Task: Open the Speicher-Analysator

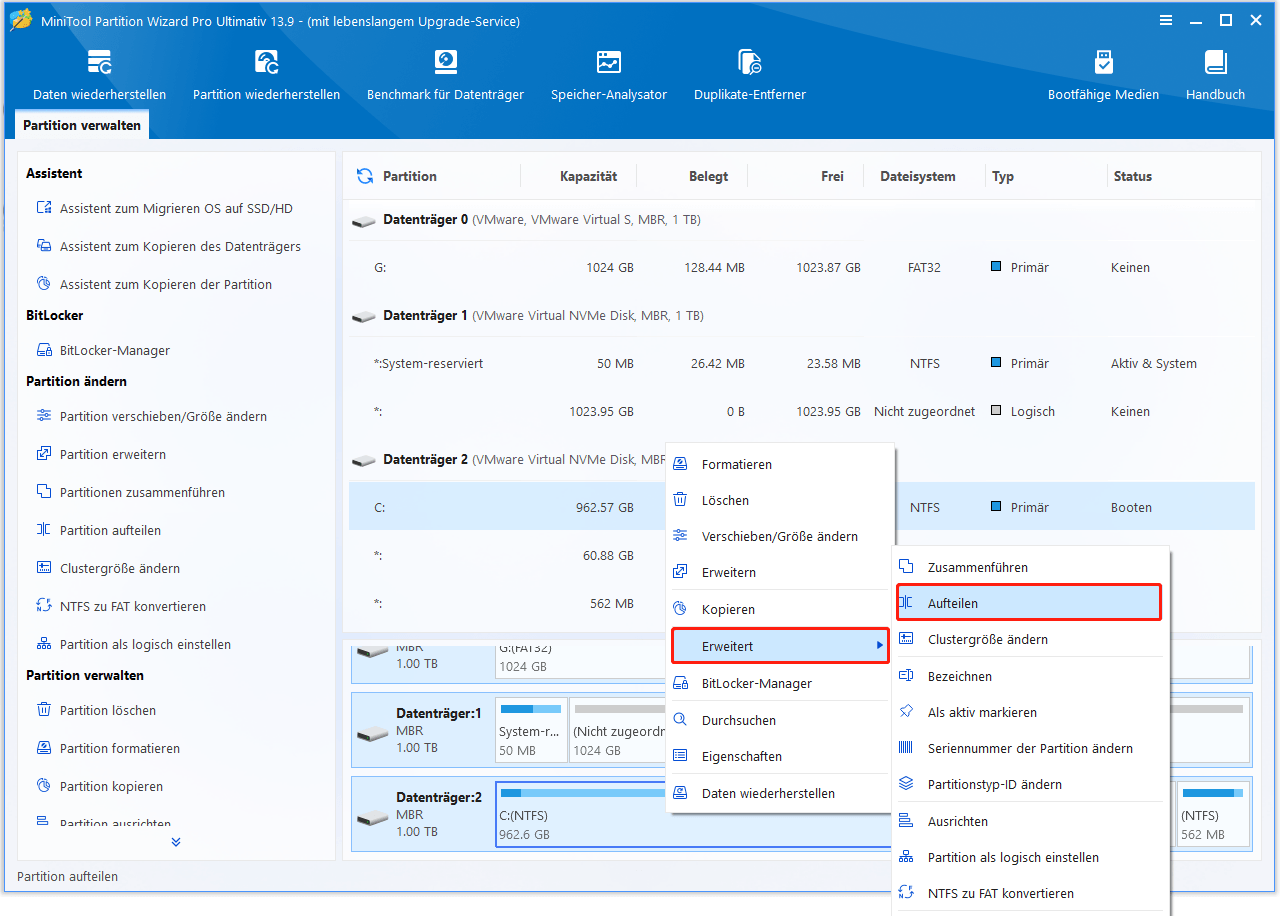Action: tap(608, 75)
